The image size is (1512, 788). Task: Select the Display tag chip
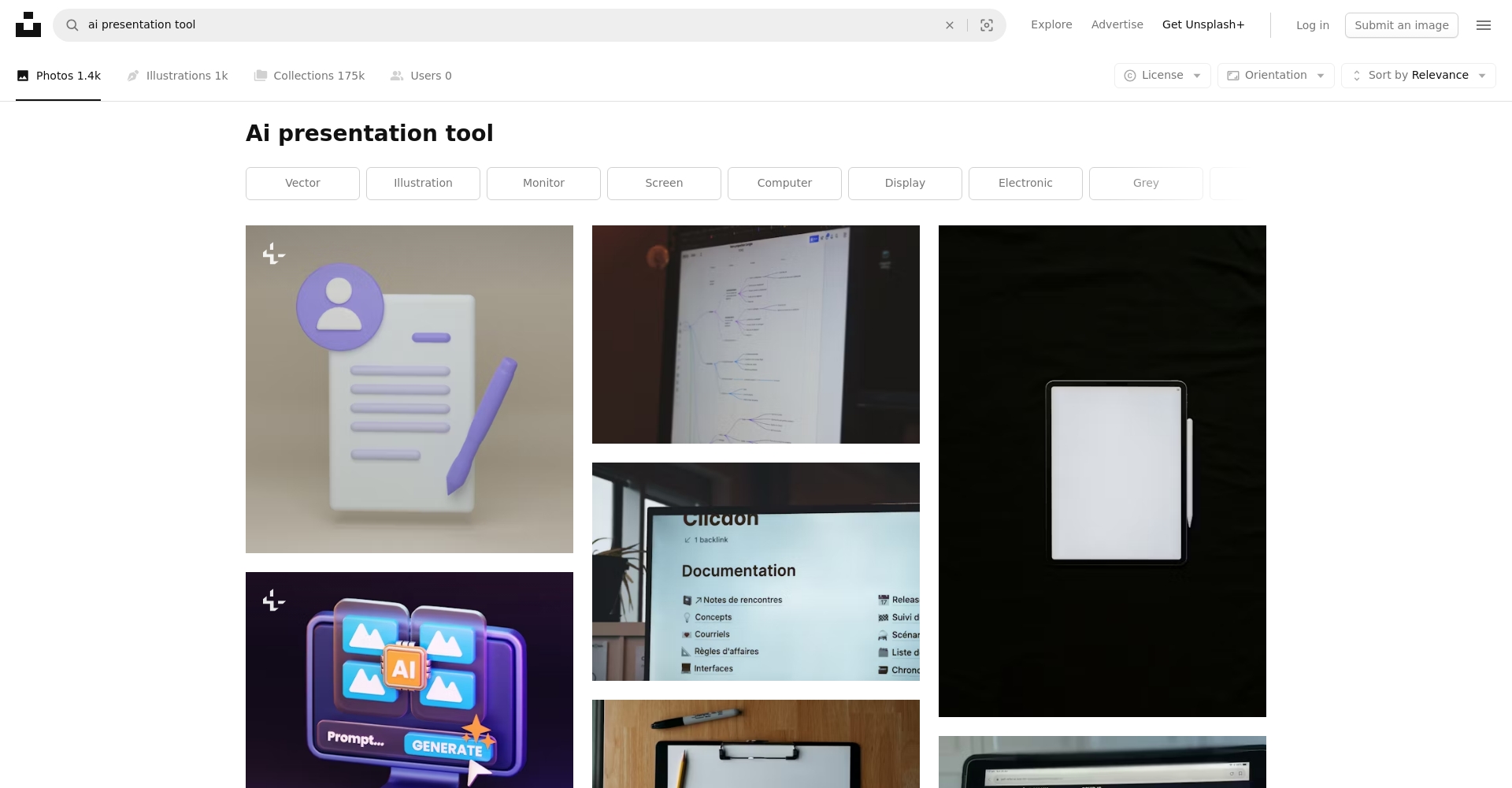[x=905, y=184]
